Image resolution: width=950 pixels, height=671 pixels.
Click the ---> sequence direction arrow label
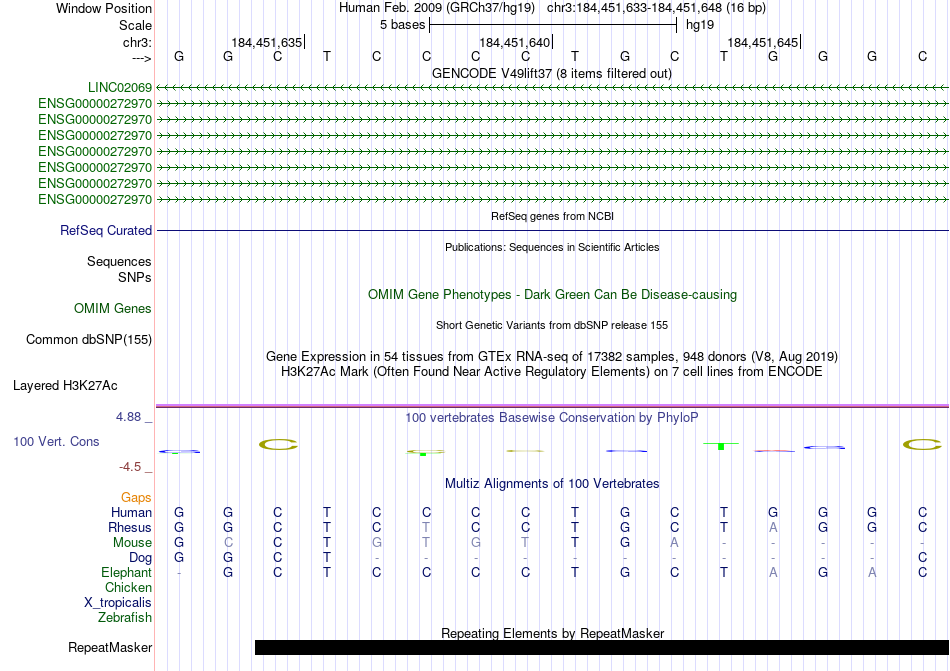(141, 58)
